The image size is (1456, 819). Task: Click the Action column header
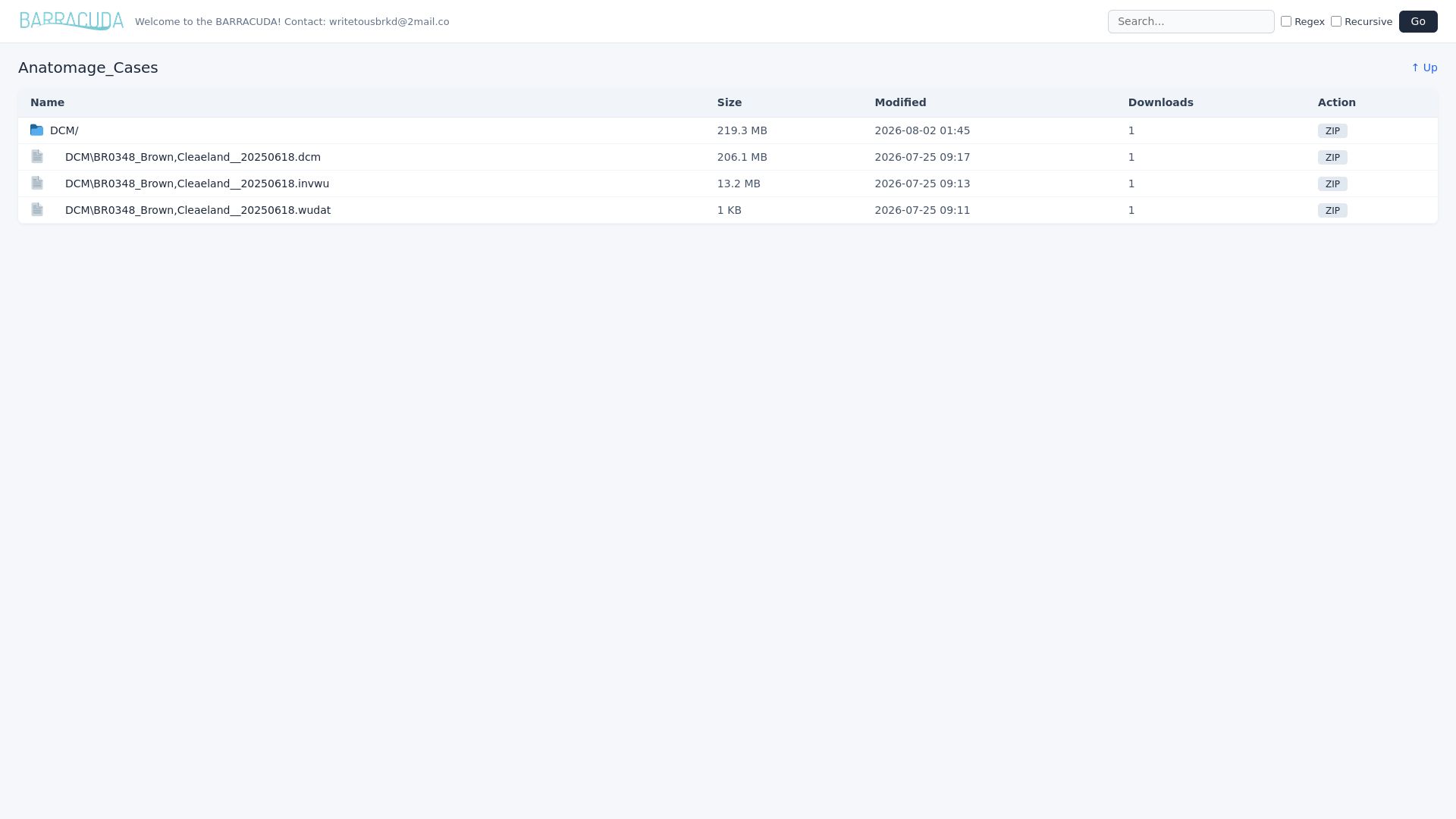click(1336, 102)
